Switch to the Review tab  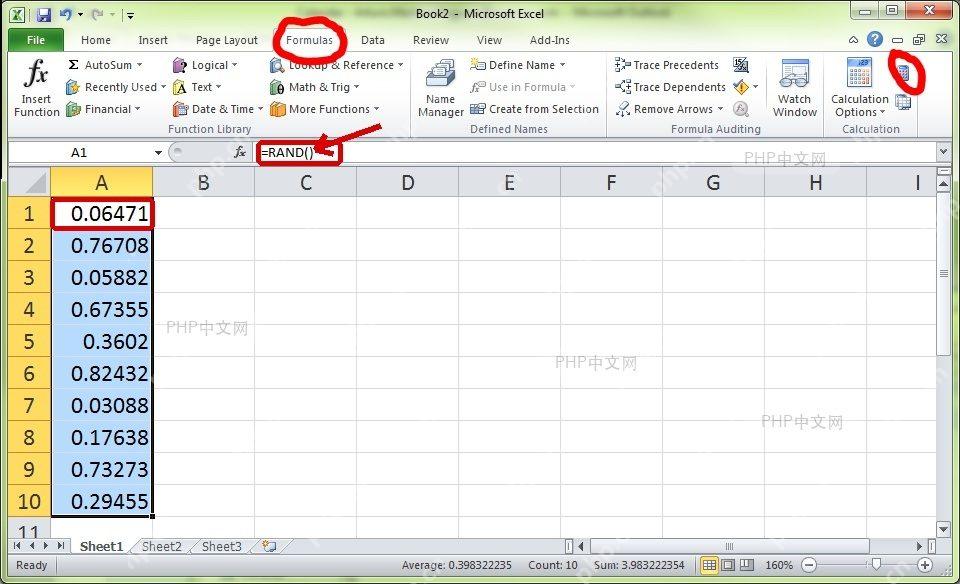click(430, 40)
